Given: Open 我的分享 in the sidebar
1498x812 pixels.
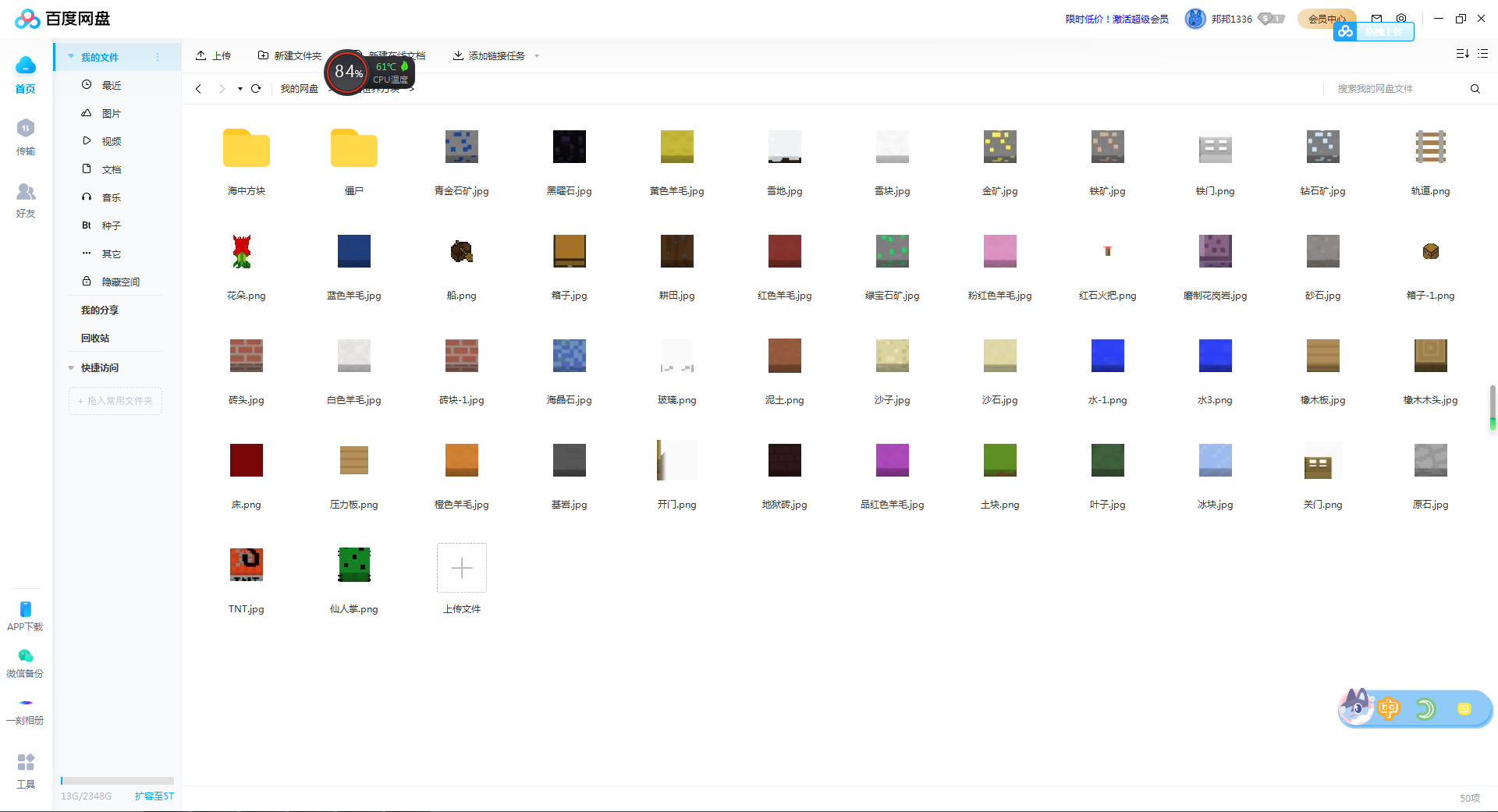Looking at the screenshot, I should click(x=100, y=310).
